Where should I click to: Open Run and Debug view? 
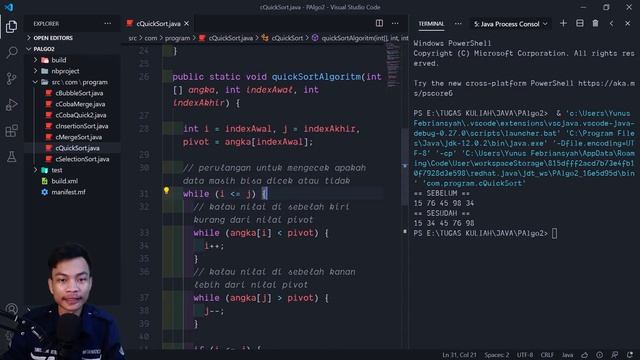click(11, 104)
